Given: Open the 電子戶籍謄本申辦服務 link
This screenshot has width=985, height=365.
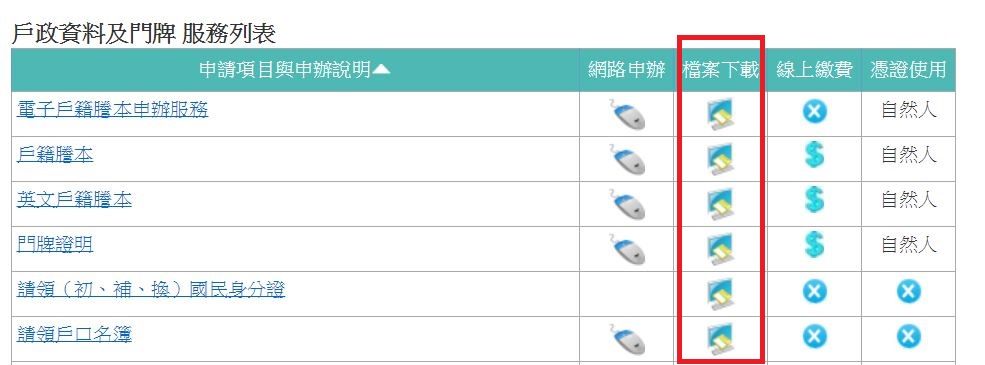Looking at the screenshot, I should 112,111.
